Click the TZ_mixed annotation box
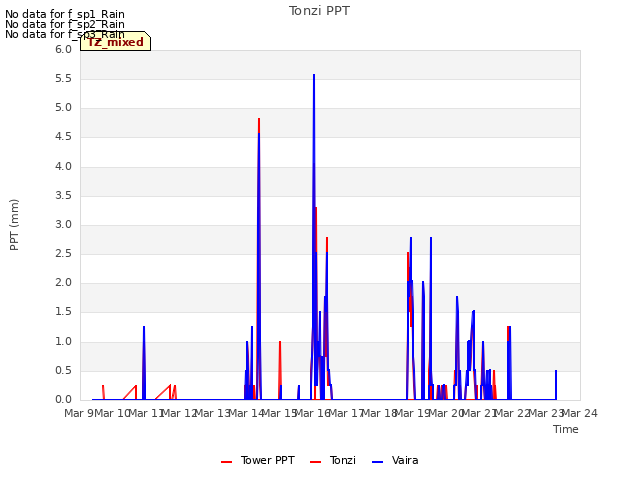The width and height of the screenshot is (640, 480). tap(116, 41)
